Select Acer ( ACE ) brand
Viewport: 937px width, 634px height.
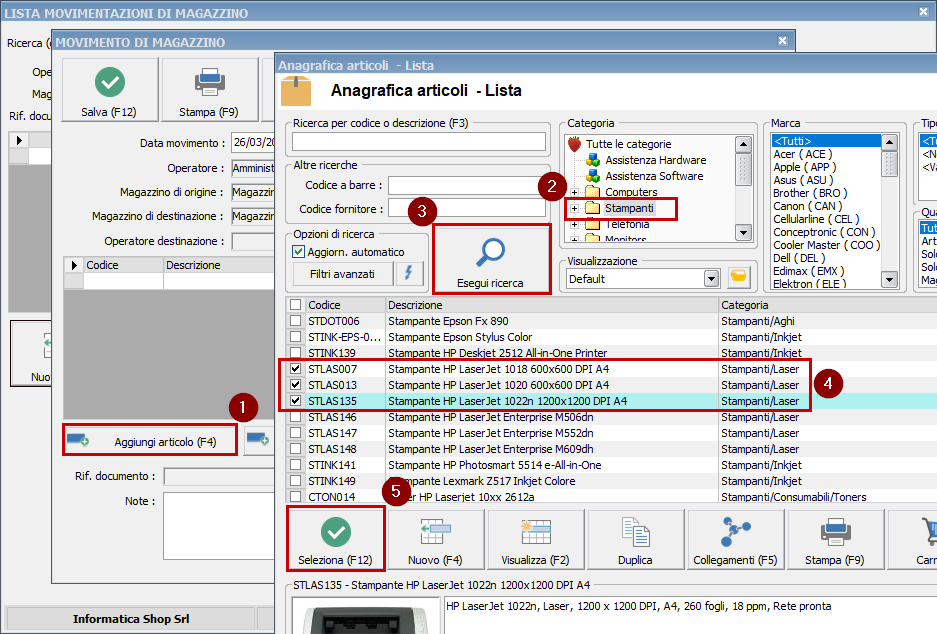click(803, 154)
